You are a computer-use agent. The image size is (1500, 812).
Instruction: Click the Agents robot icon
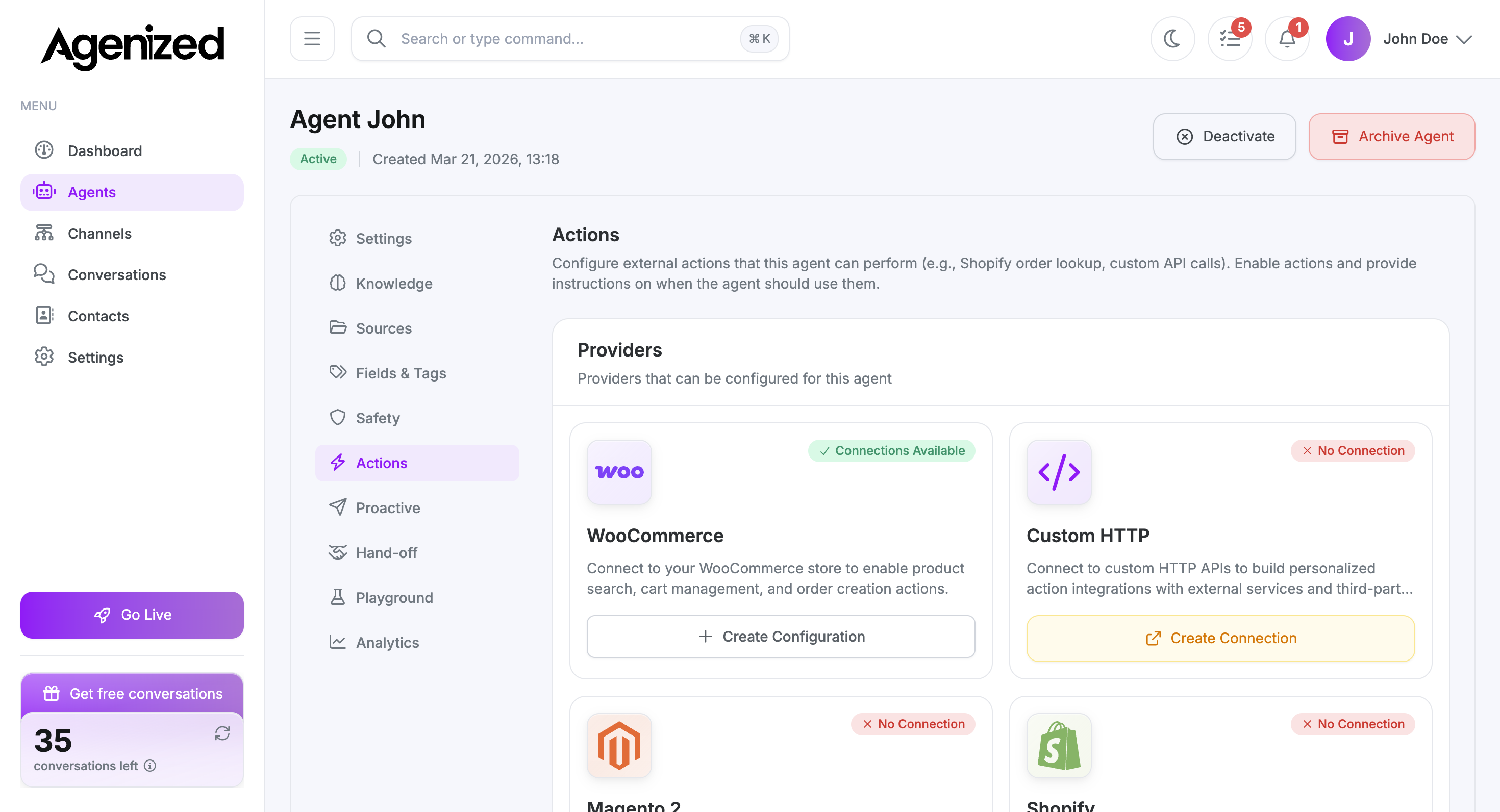pos(44,191)
